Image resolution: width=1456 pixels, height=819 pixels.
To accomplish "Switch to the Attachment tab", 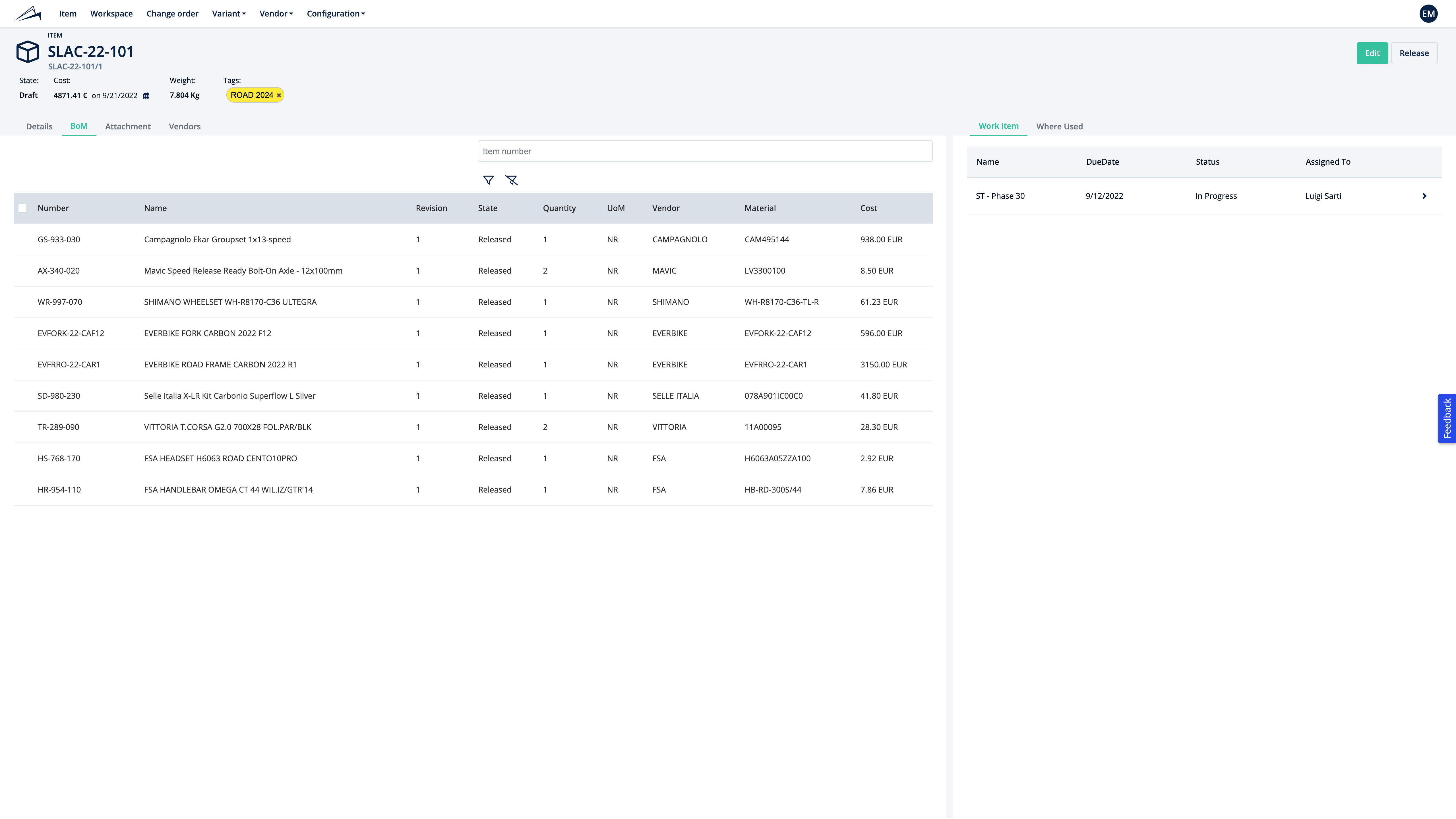I will (x=128, y=127).
